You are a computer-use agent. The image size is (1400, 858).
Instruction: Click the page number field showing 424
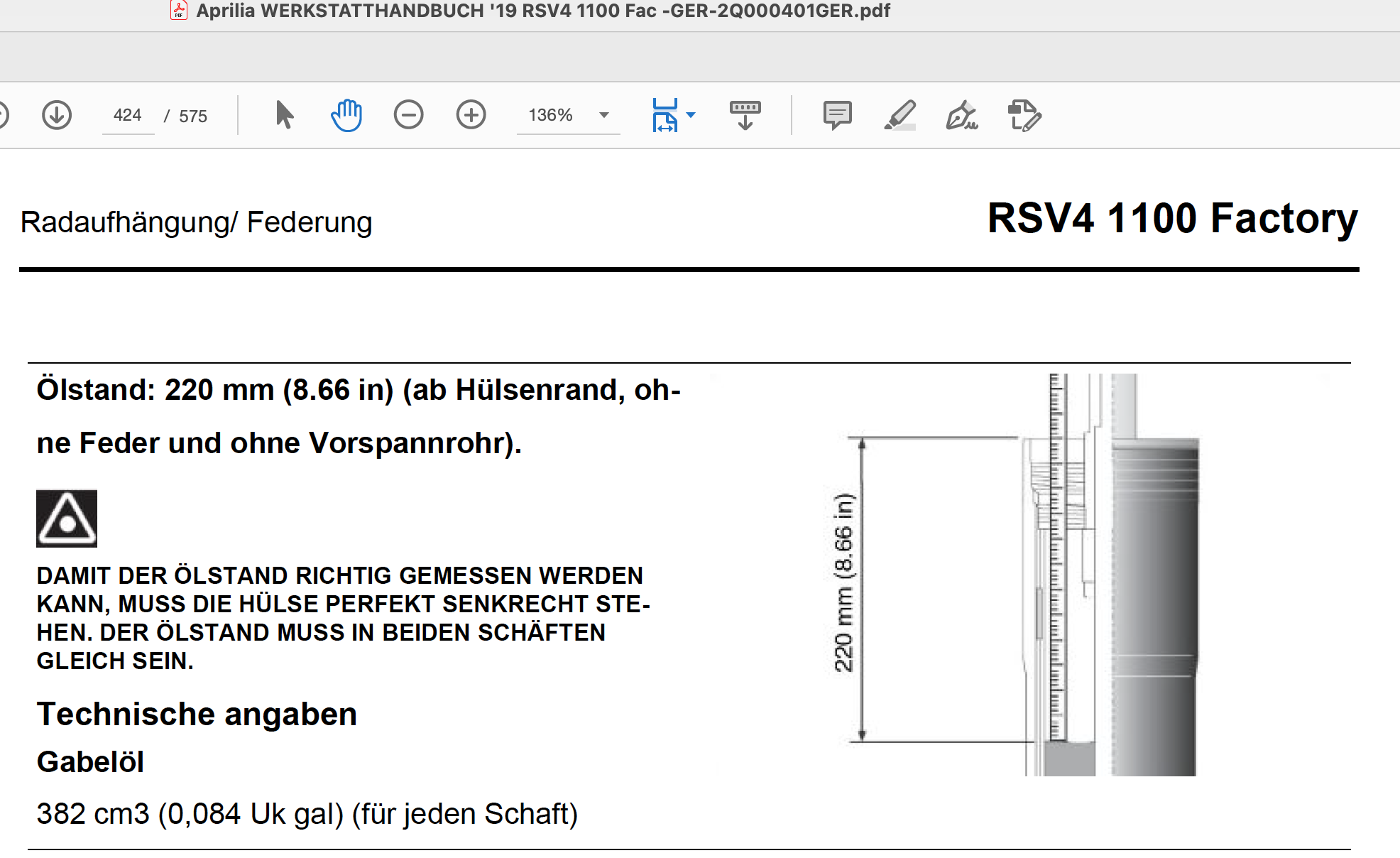[x=128, y=115]
